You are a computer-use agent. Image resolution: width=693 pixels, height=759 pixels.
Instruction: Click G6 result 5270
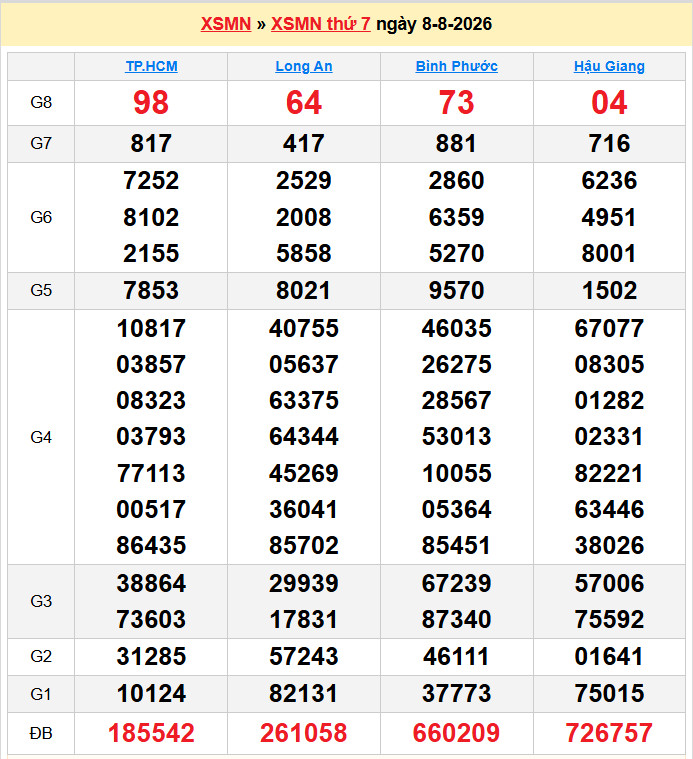tap(456, 254)
